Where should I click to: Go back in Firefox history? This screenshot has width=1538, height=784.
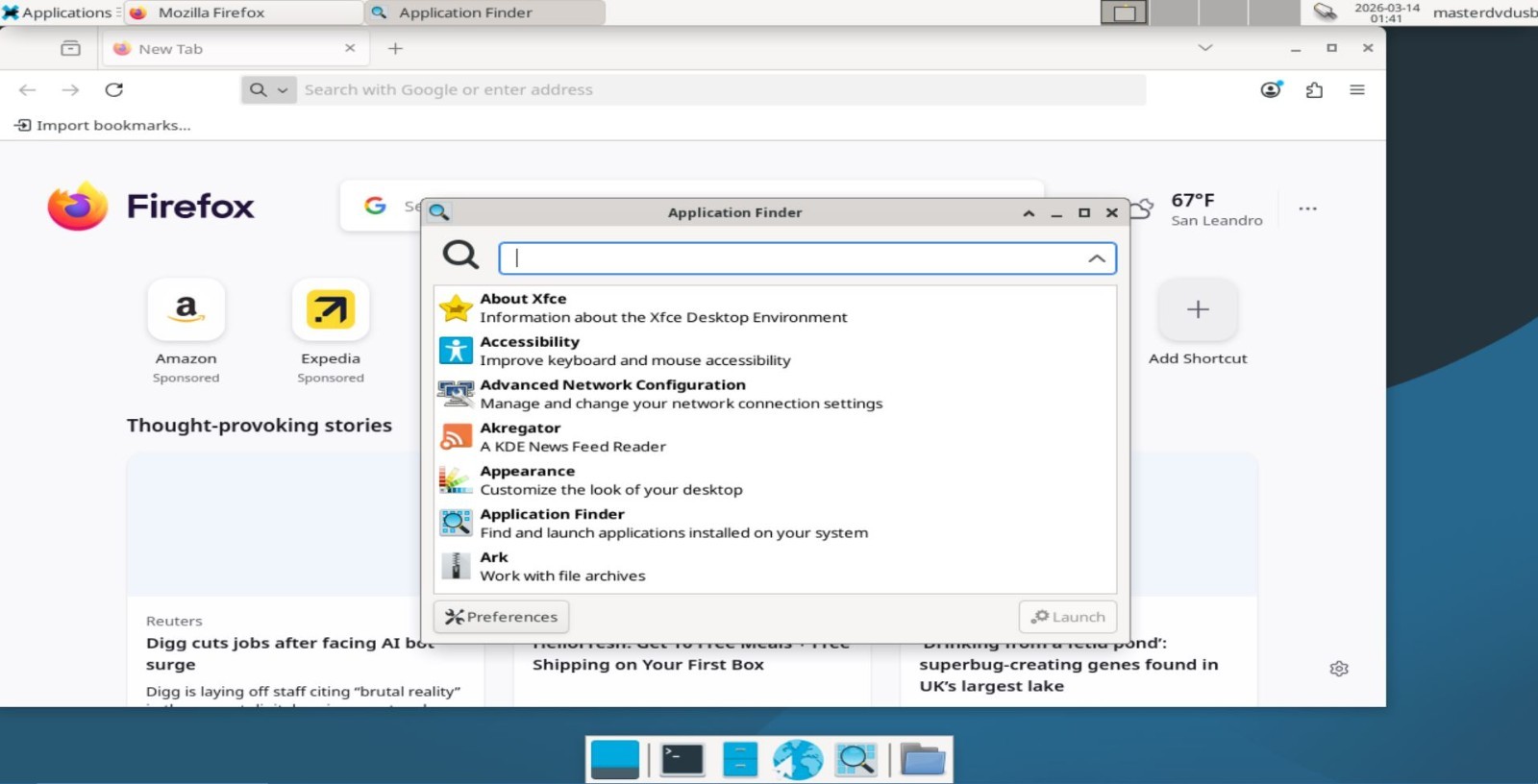pyautogui.click(x=27, y=89)
